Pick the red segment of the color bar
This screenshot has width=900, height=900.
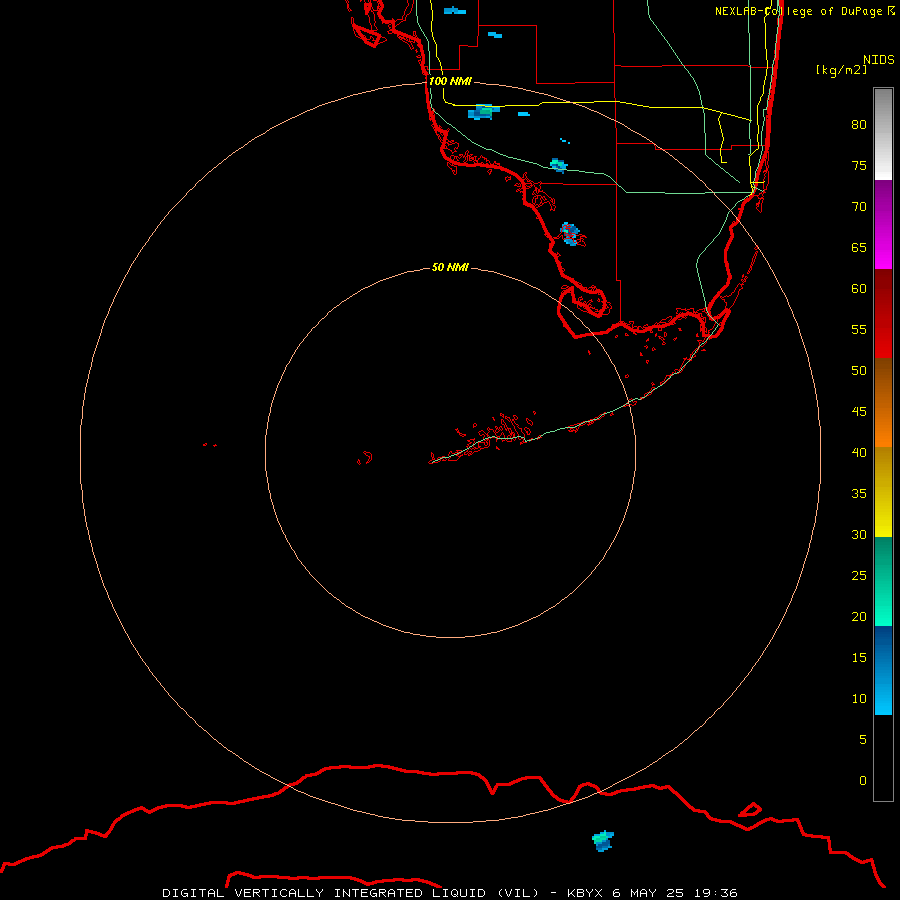[x=883, y=314]
